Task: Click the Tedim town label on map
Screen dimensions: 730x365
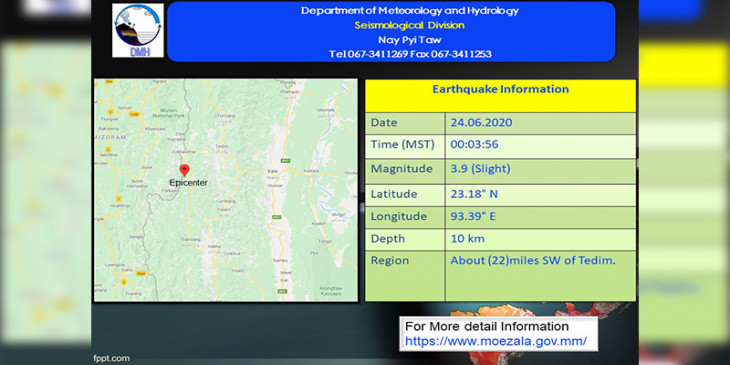Action: point(221,146)
